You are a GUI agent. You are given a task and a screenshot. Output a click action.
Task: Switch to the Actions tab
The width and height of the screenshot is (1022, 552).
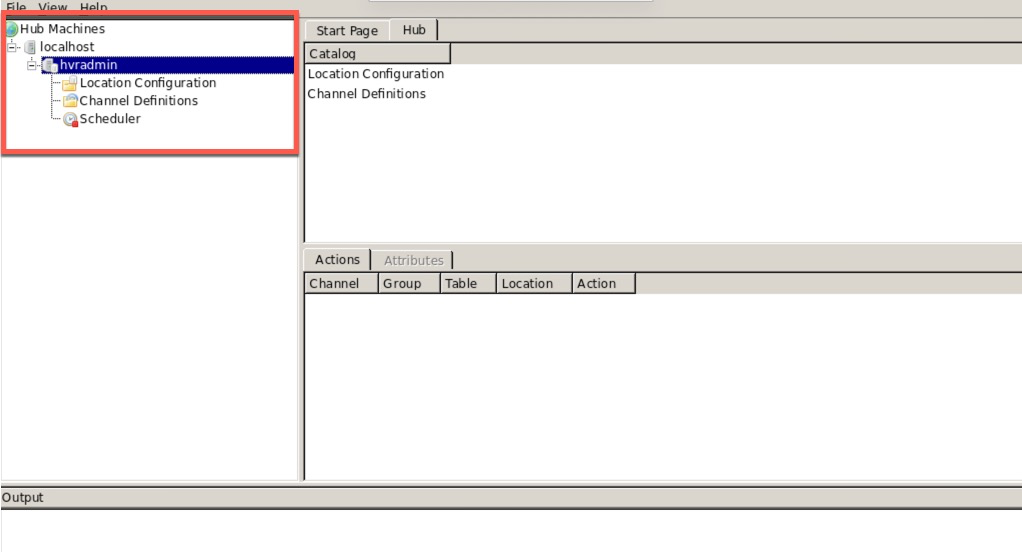coord(337,260)
